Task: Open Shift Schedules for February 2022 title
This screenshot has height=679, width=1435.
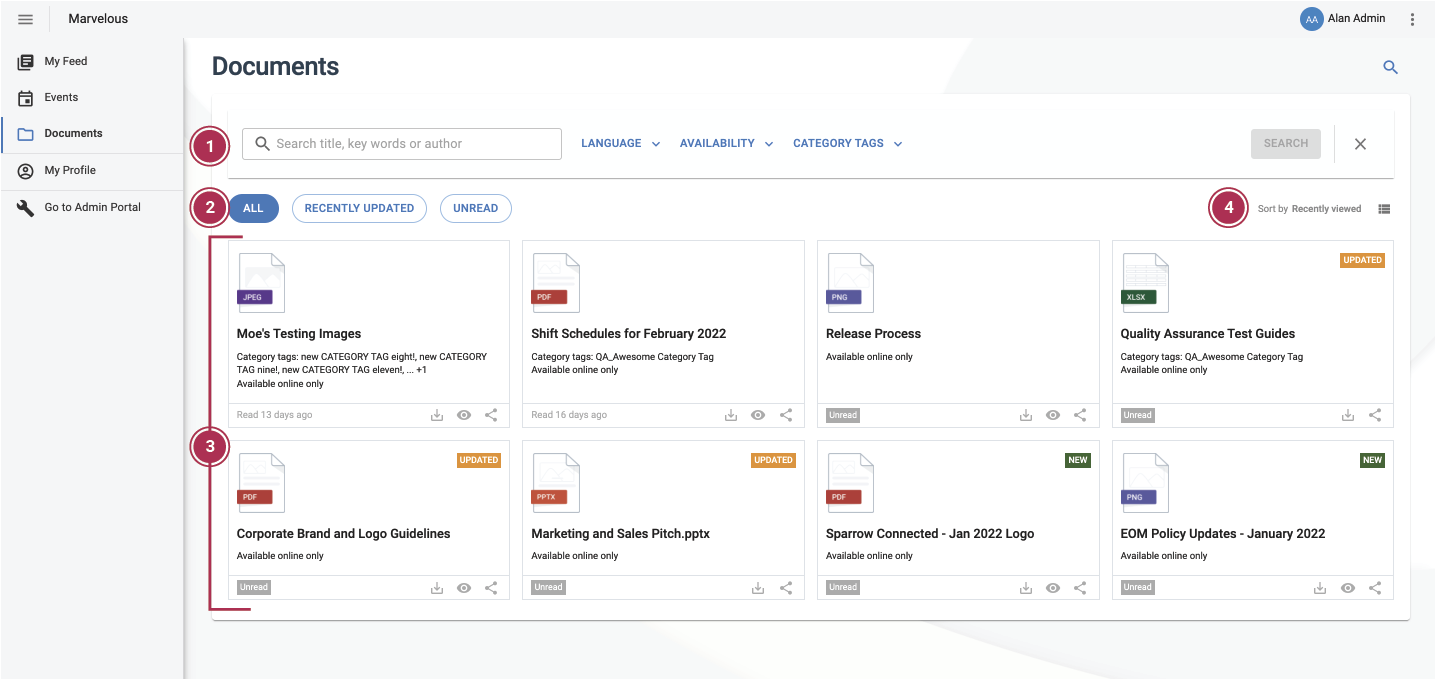Action: pyautogui.click(x=629, y=334)
